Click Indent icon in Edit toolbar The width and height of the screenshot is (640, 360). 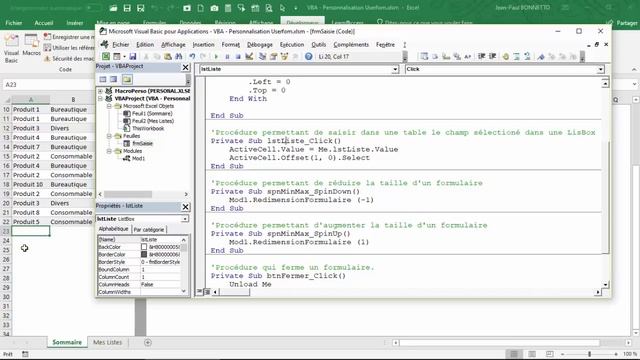point(482,56)
